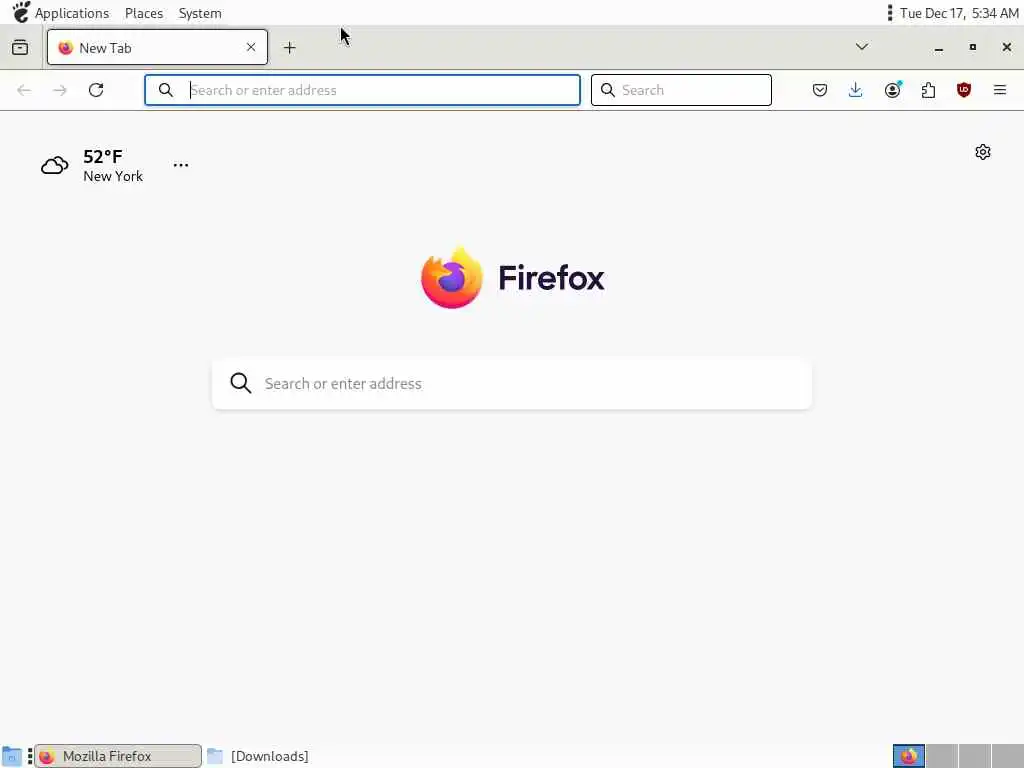Switch to Mozilla Firefox taskbar button
Screen dimensions: 1024x768
(x=118, y=756)
